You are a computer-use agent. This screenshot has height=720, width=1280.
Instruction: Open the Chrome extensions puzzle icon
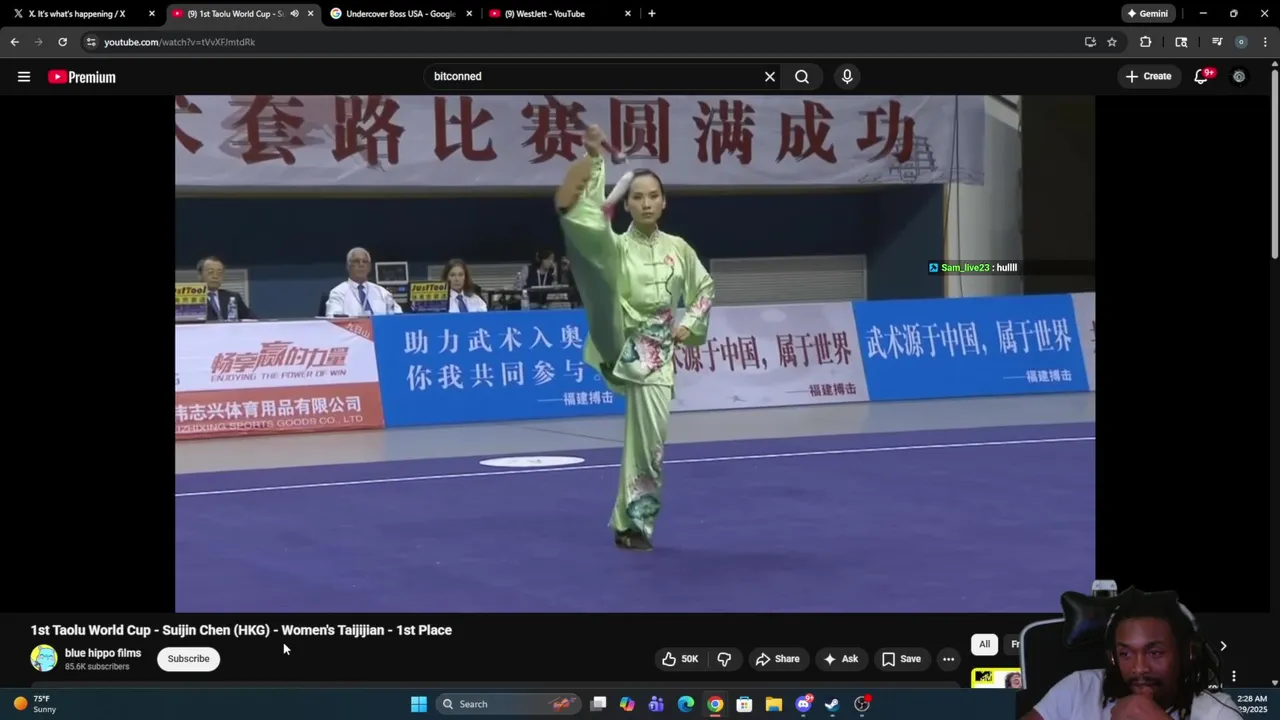point(1146,42)
